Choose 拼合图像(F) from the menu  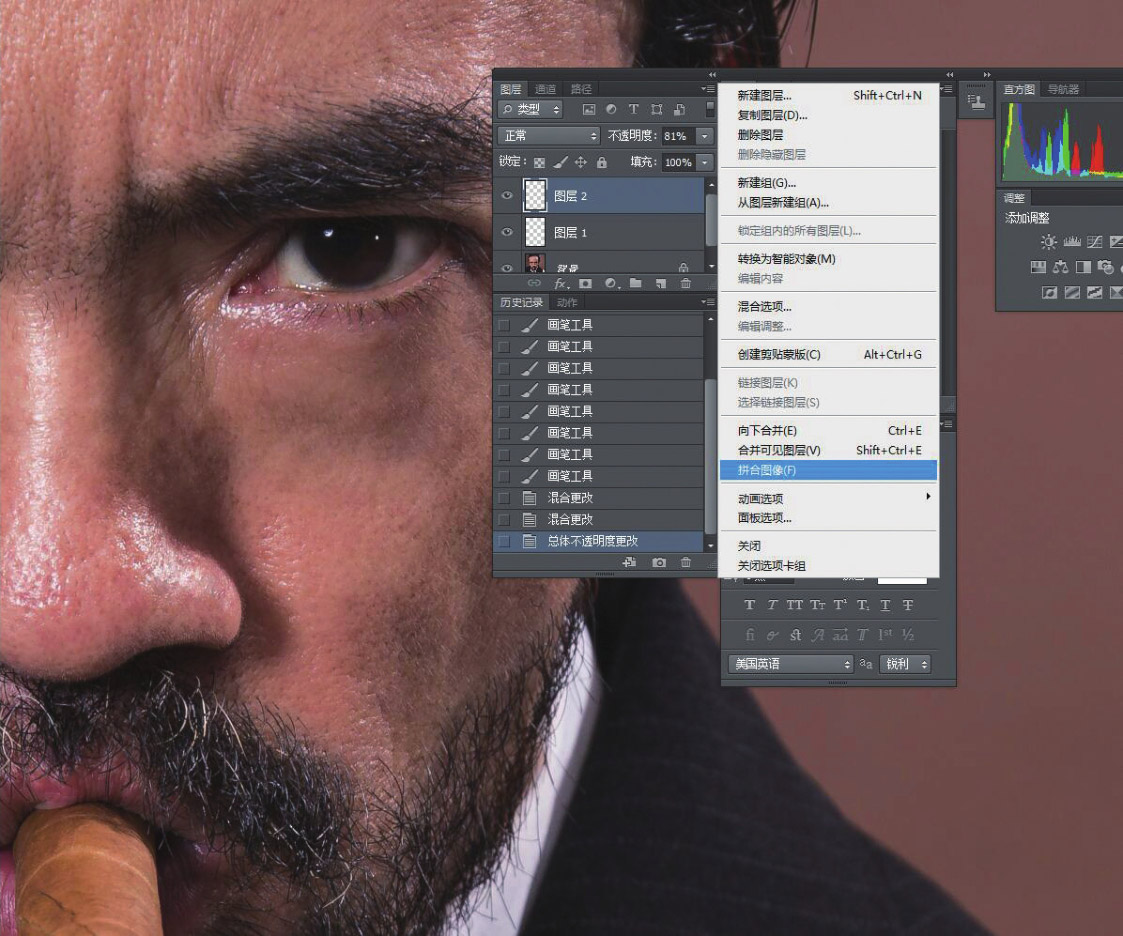(767, 470)
